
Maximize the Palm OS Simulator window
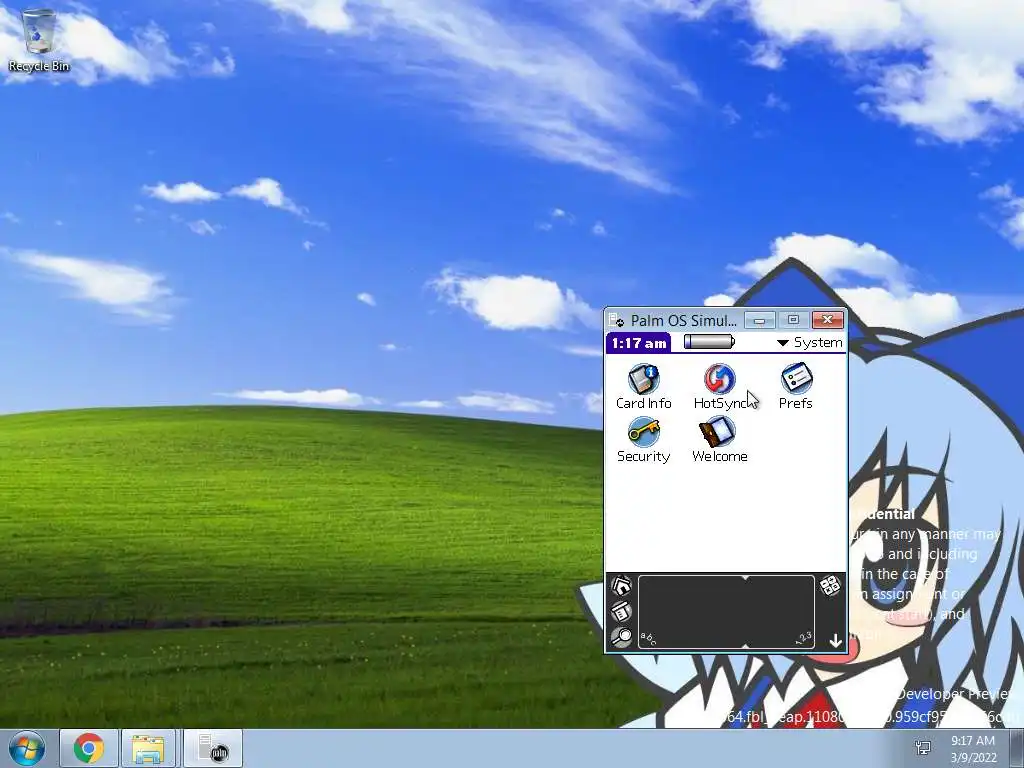(x=793, y=320)
